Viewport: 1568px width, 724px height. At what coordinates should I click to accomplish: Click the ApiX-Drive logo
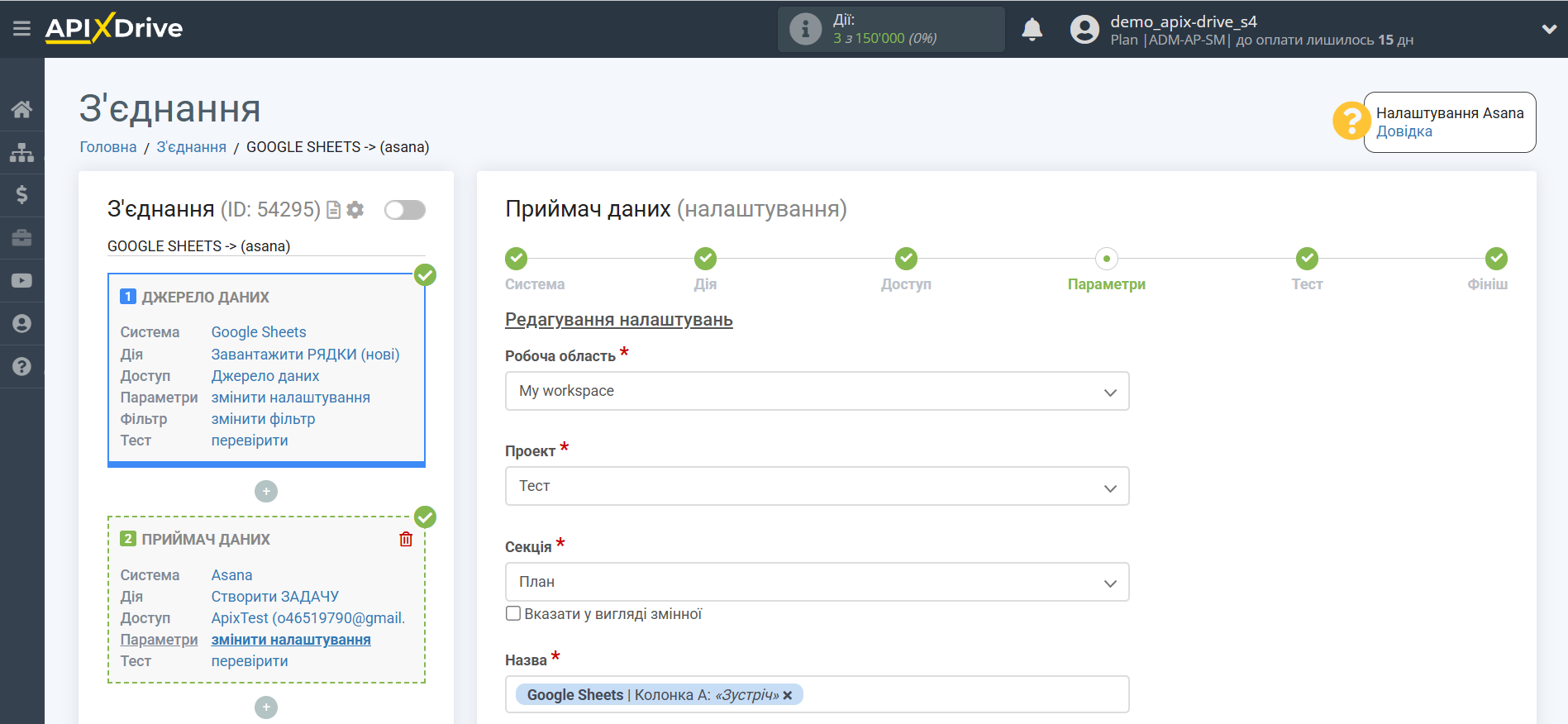click(x=114, y=28)
